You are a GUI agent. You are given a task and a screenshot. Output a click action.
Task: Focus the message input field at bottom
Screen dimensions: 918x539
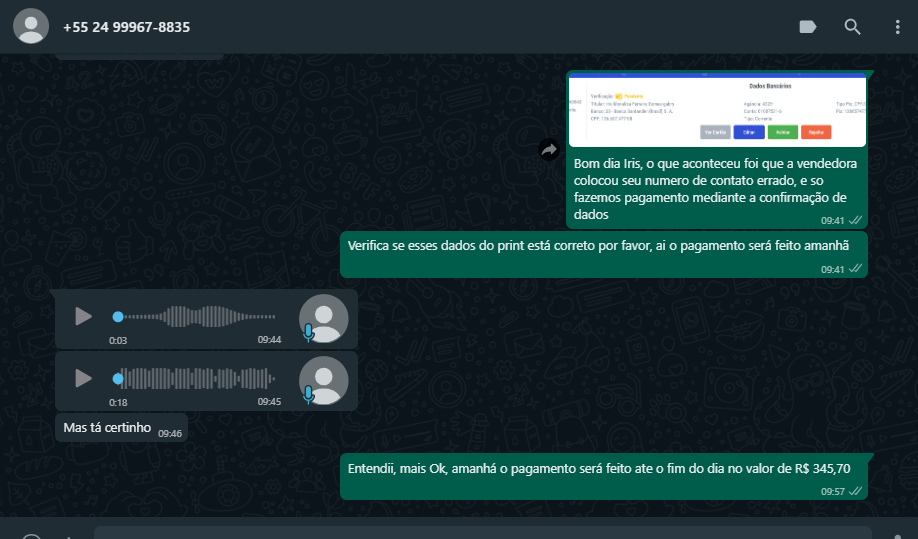480,533
